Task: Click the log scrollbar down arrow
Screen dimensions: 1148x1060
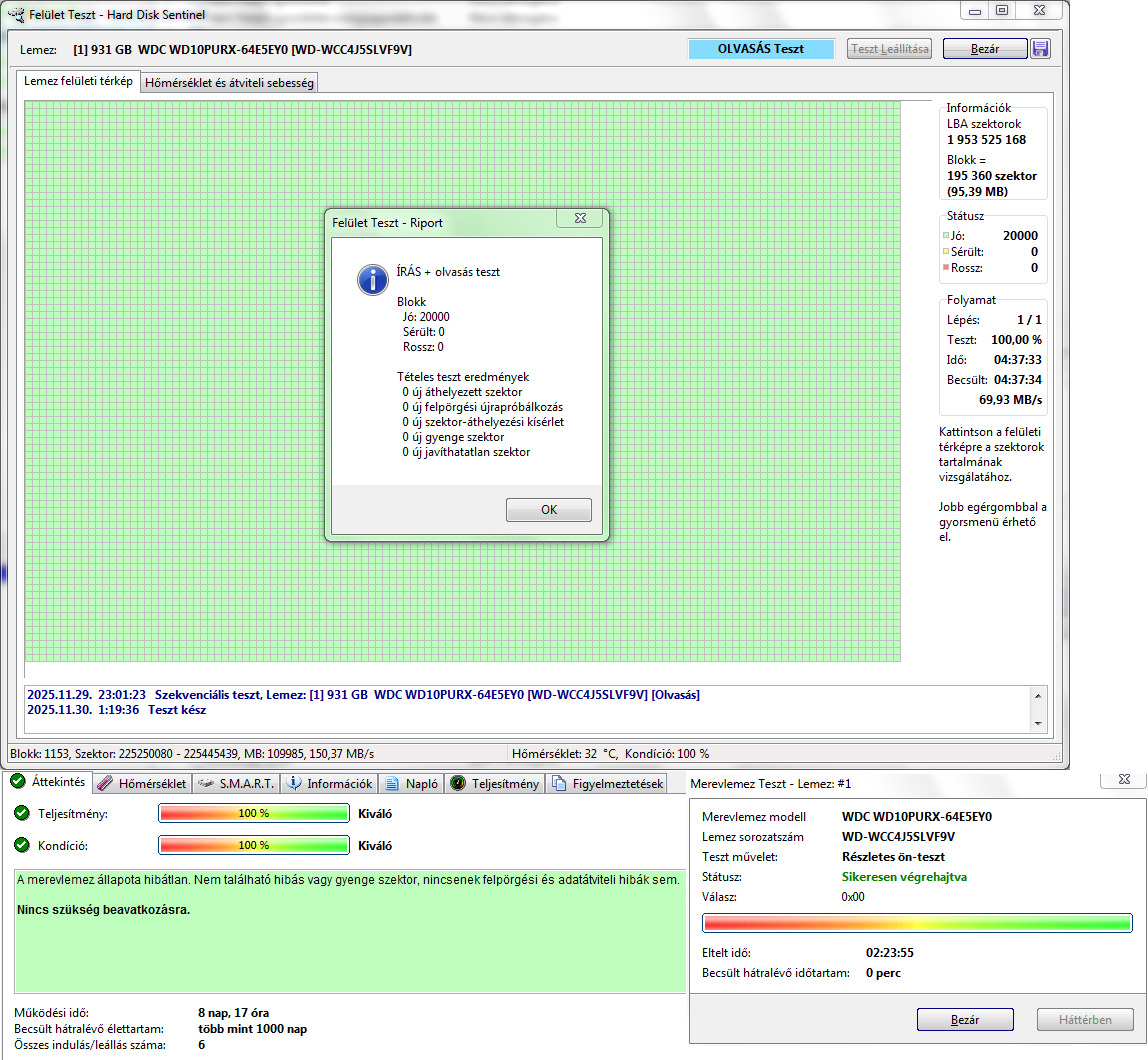Action: coord(1038,723)
